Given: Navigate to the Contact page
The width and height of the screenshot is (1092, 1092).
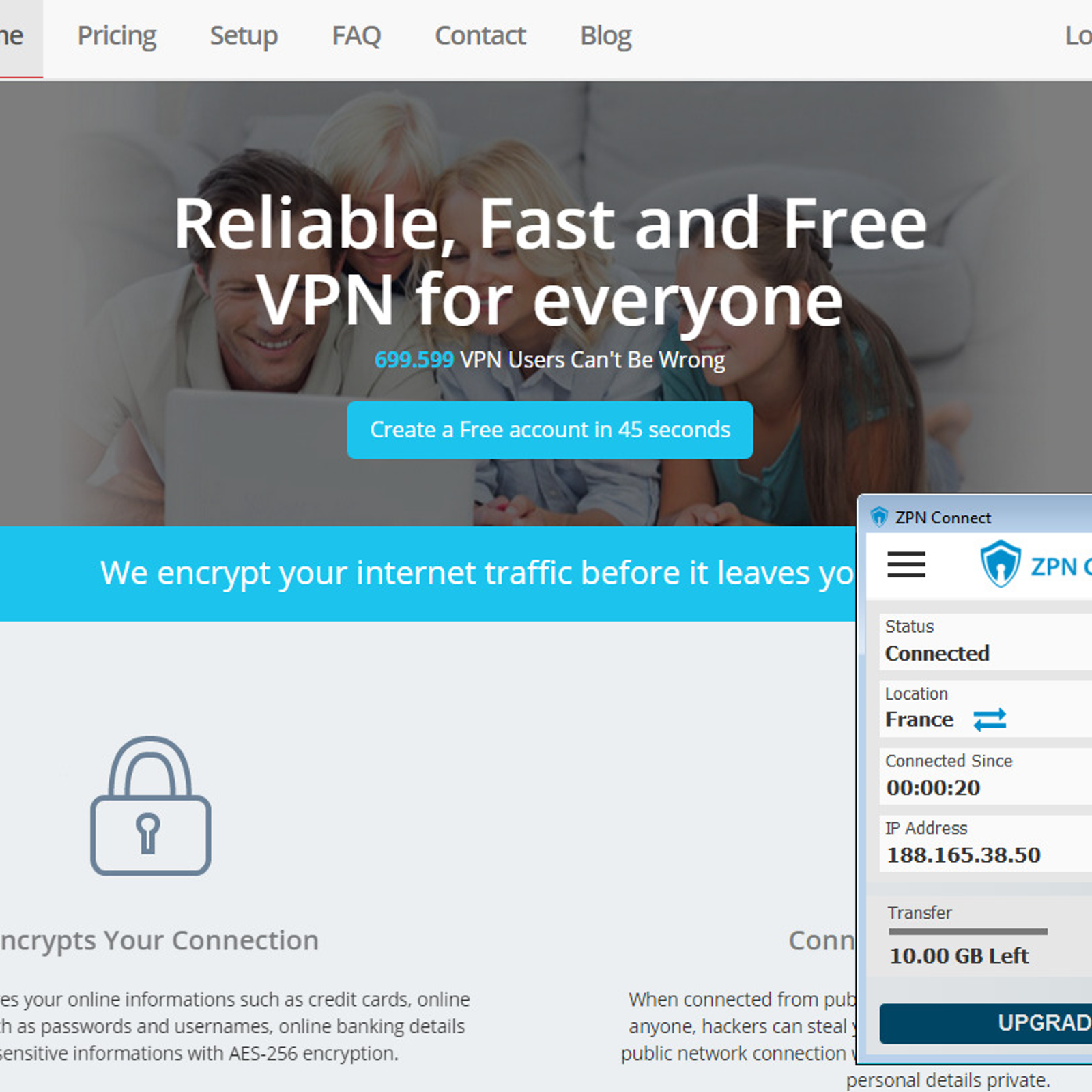Looking at the screenshot, I should (480, 35).
